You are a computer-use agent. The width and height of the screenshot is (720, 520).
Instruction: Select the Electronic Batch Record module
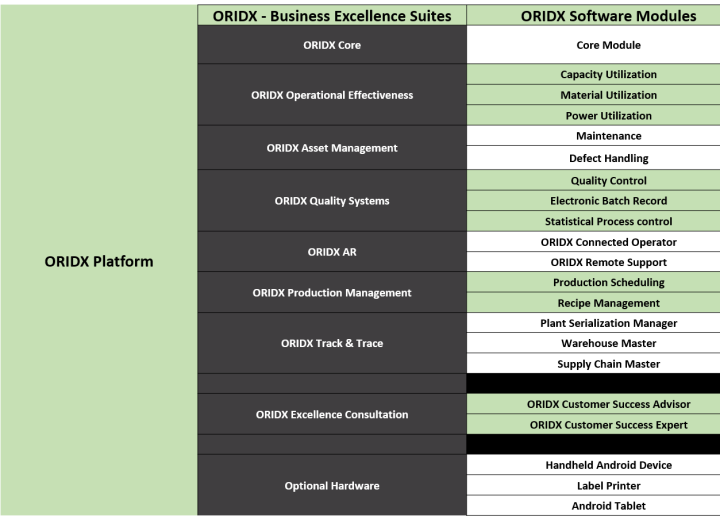pyautogui.click(x=608, y=201)
